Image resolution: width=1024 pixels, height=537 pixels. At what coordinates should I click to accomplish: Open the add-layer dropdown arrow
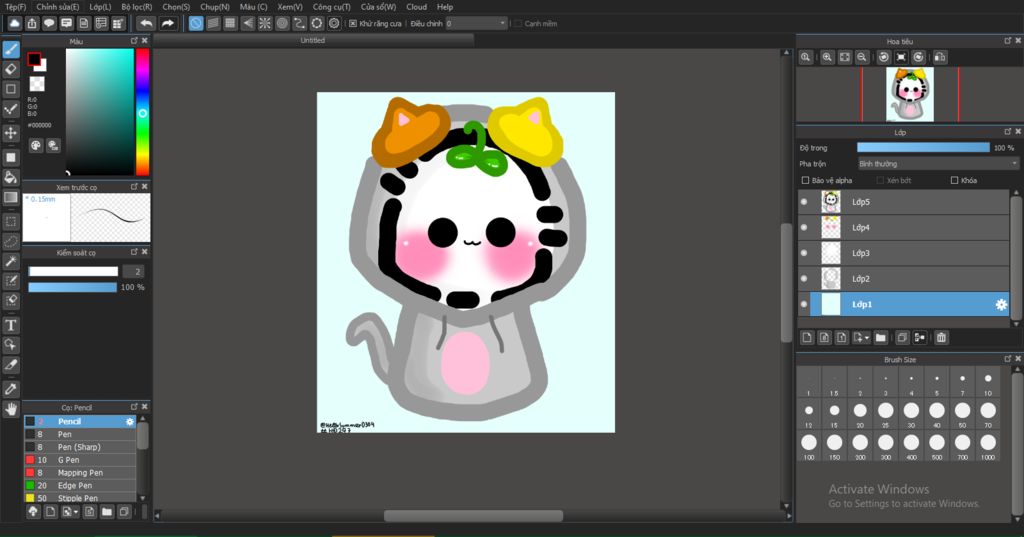867,338
